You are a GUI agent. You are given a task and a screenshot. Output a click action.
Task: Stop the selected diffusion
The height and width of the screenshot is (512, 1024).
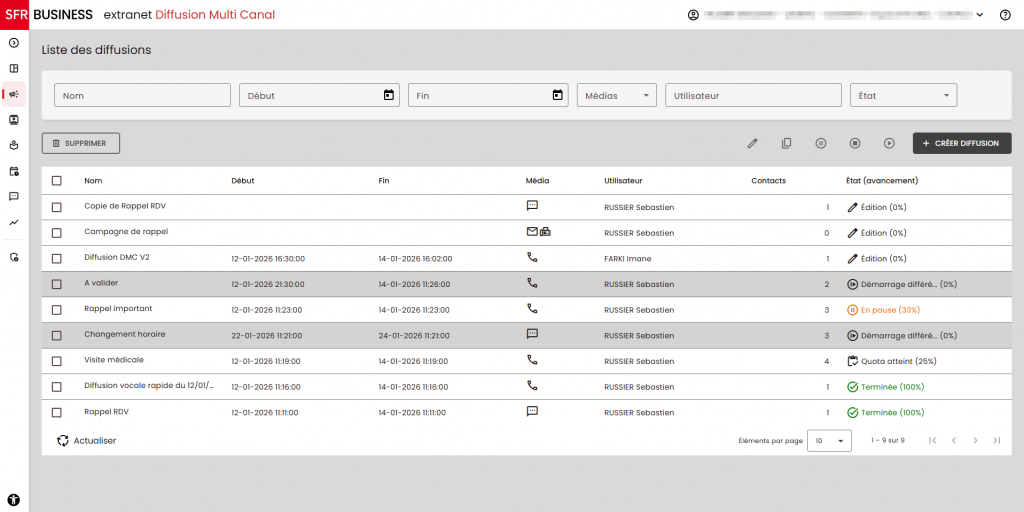click(855, 144)
